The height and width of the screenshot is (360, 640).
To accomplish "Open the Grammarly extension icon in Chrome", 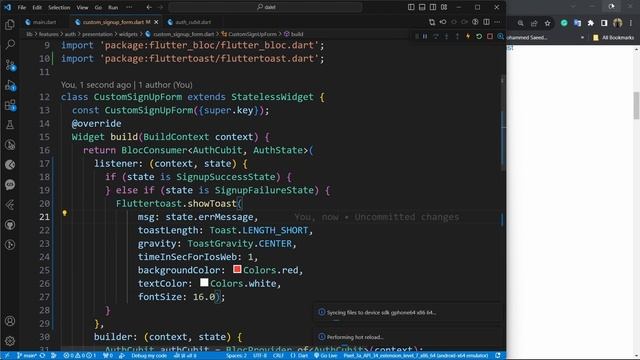I will pyautogui.click(x=564, y=23).
